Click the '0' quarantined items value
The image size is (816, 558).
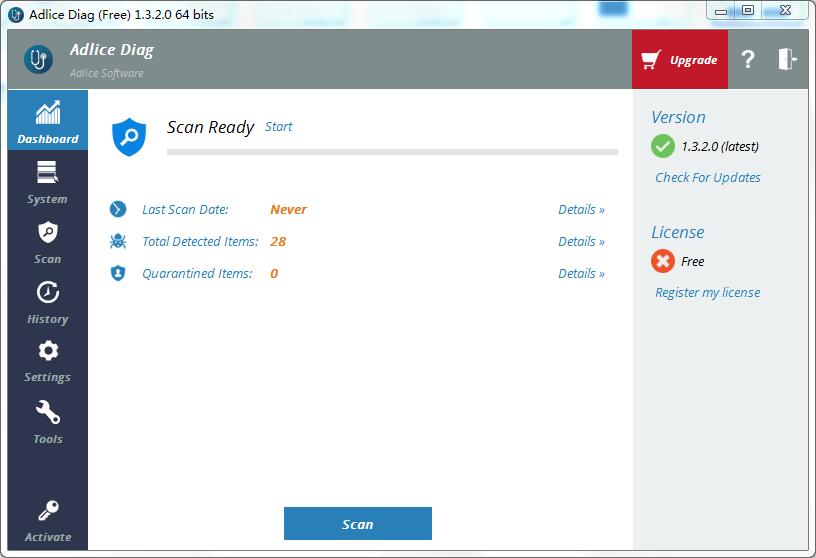274,273
